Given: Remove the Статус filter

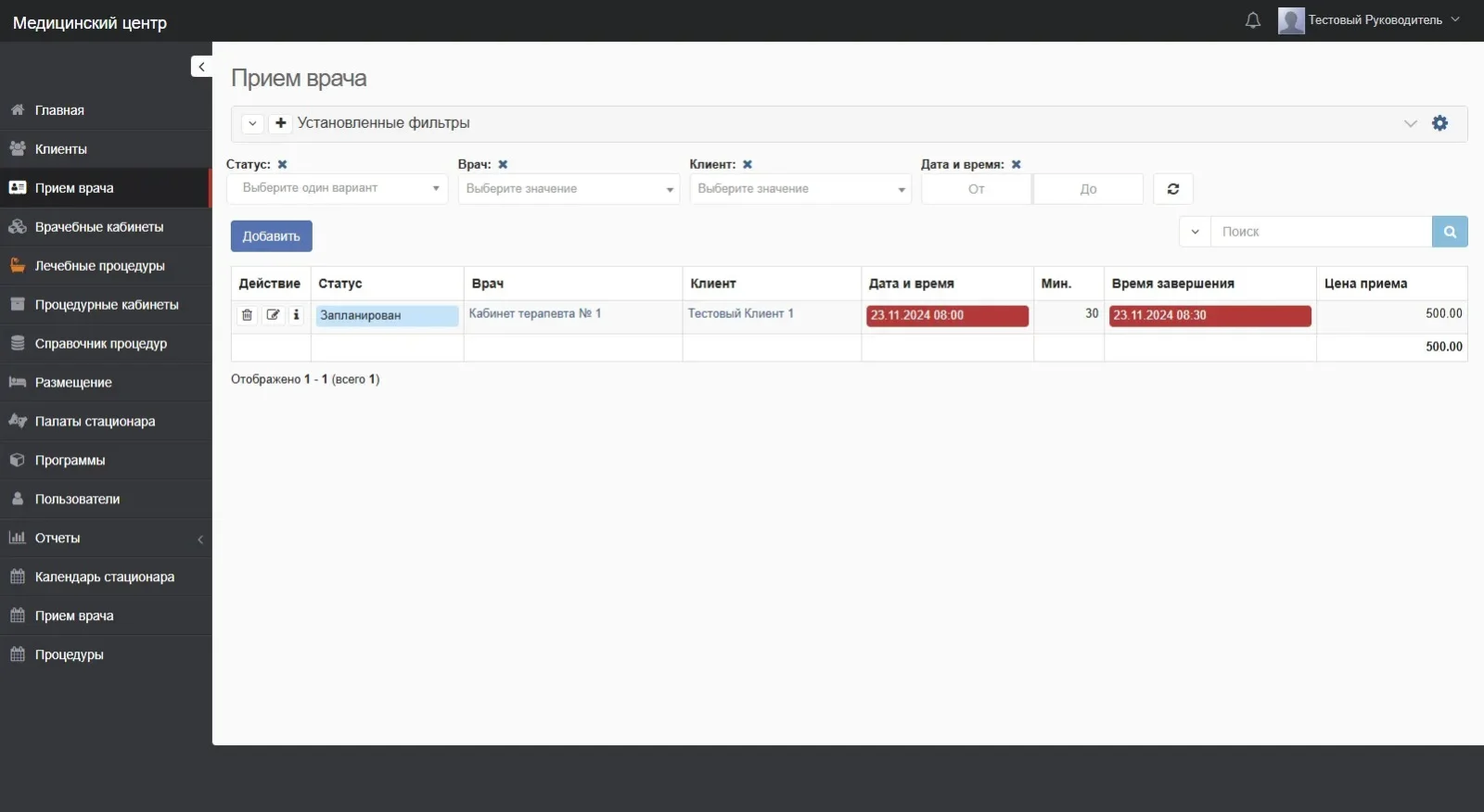Looking at the screenshot, I should 282,165.
